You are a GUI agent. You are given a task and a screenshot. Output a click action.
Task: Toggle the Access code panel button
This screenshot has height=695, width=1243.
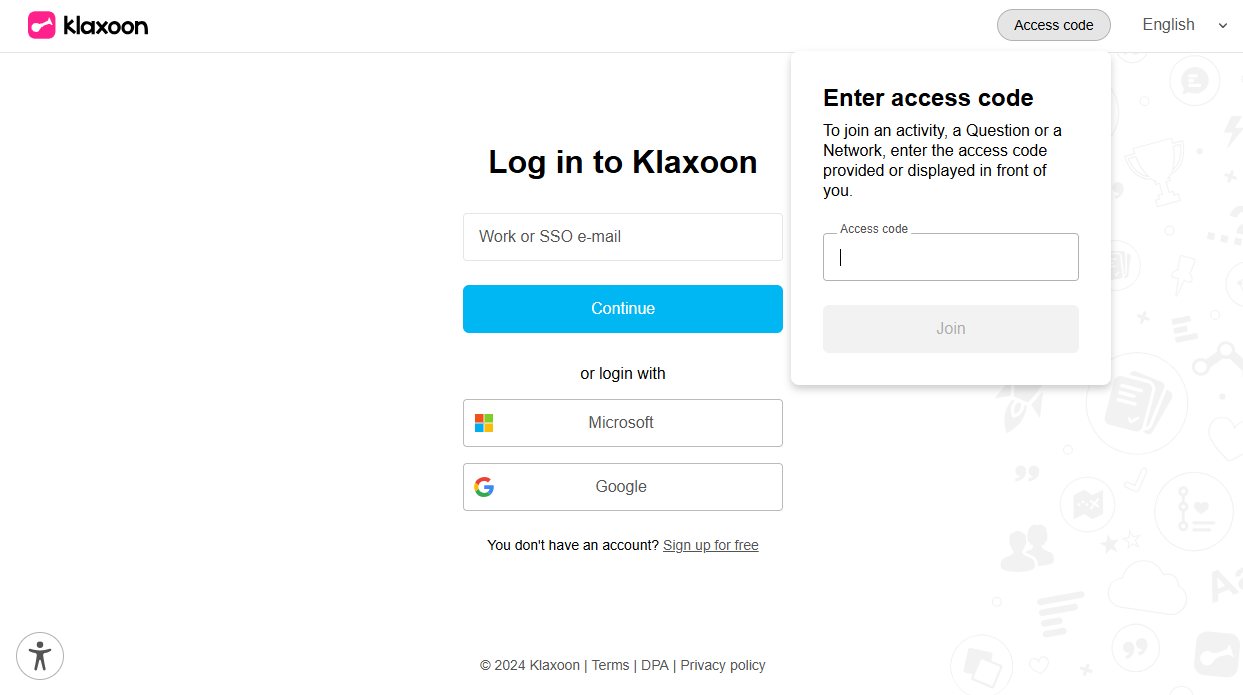(1053, 25)
